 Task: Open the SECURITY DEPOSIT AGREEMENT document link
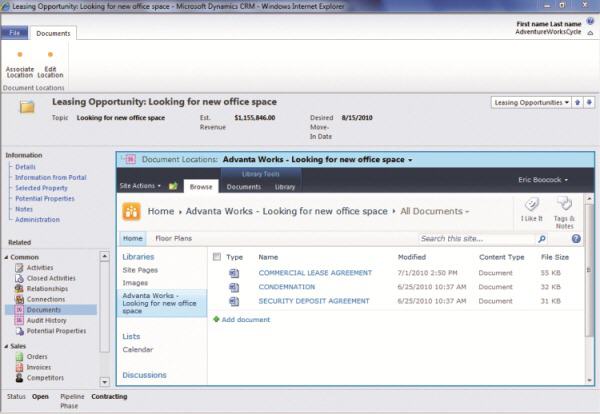click(314, 300)
